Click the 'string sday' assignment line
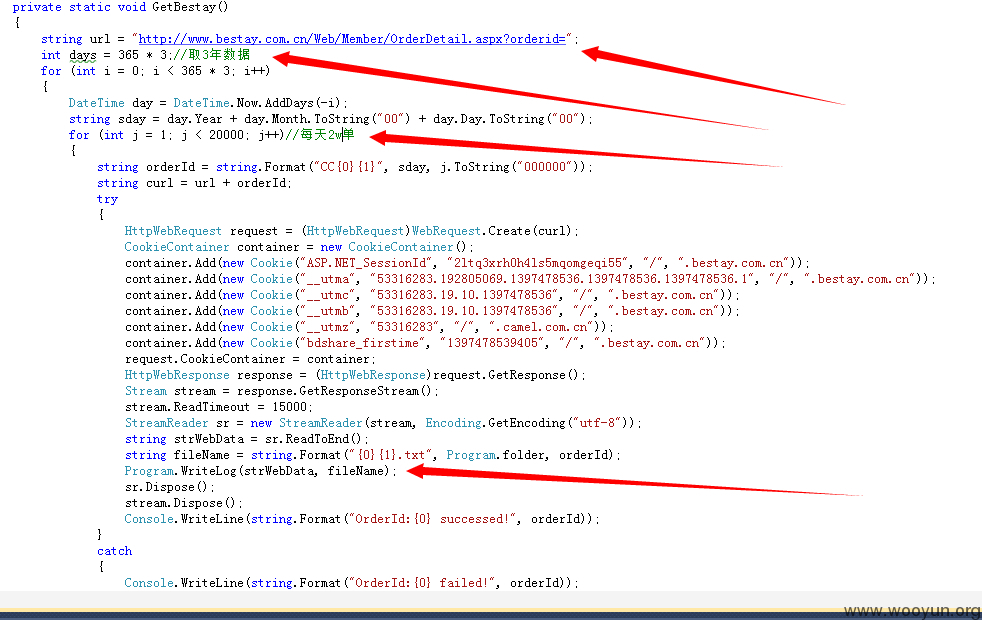The width and height of the screenshot is (982, 620). point(330,119)
